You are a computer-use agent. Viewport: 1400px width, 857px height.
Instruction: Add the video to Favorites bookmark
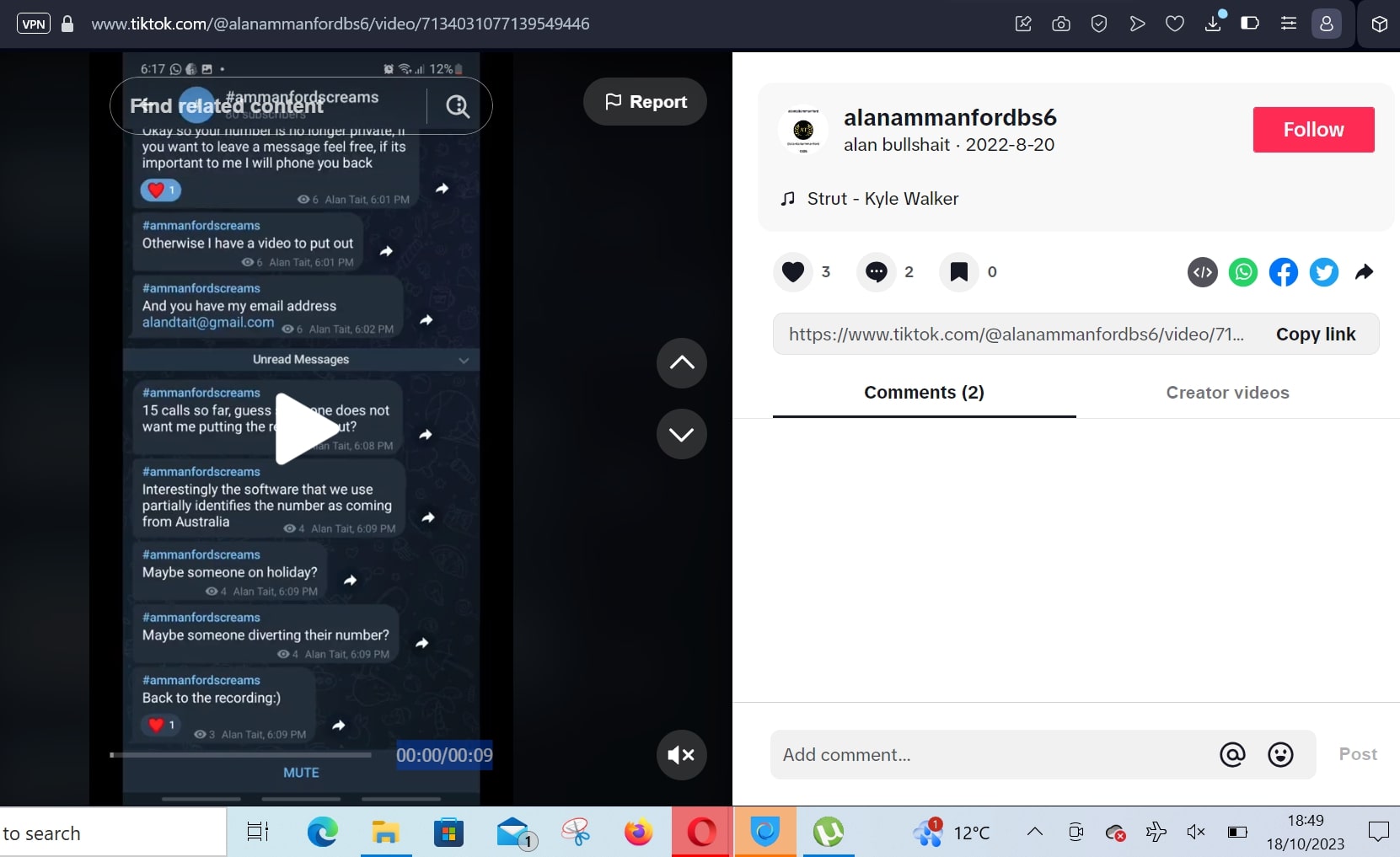click(957, 271)
